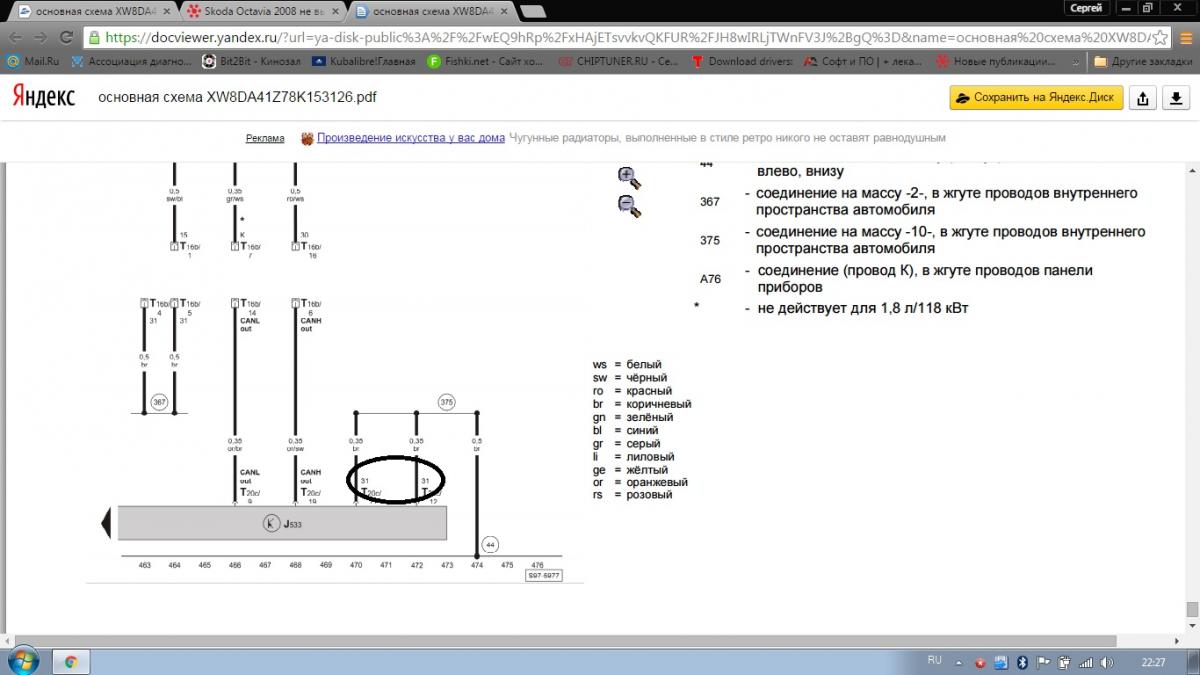Open the 'Произведение искусства у вас дома' ad link
Screen dimensions: 1200x675
(x=411, y=138)
